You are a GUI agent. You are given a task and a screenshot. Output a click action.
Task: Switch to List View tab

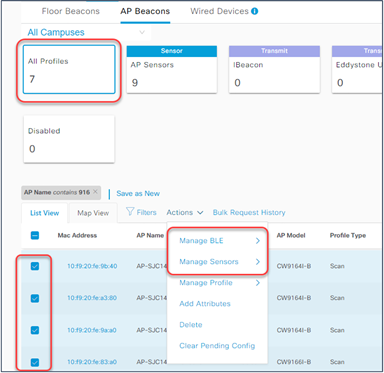(x=44, y=213)
